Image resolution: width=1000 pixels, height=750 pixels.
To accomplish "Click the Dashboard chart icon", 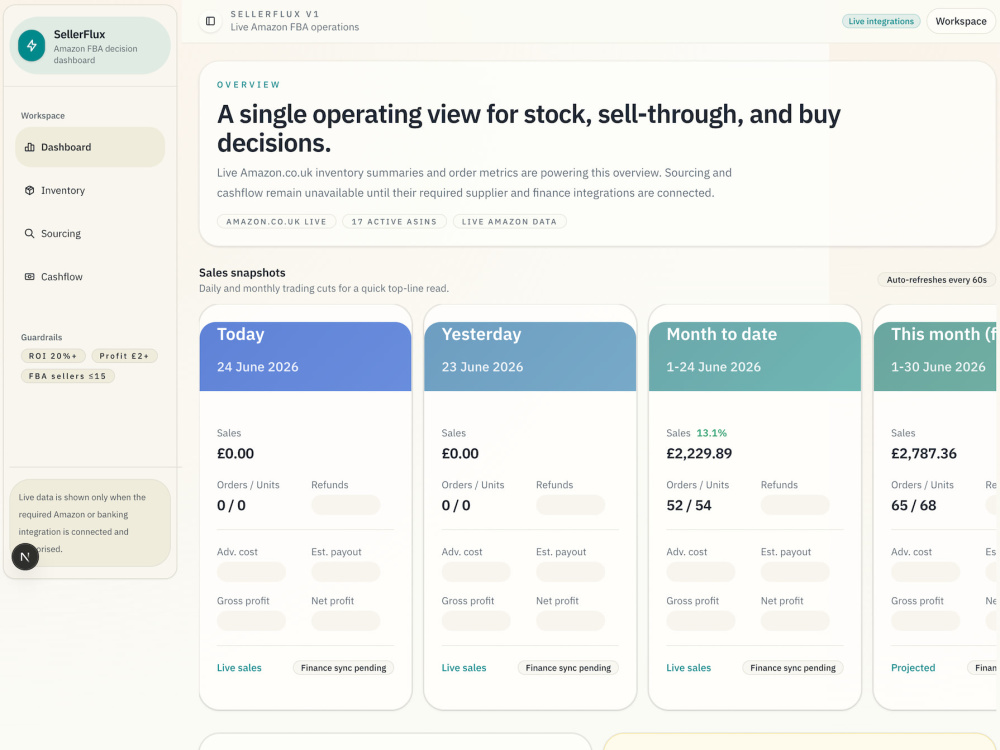I will click(29, 147).
